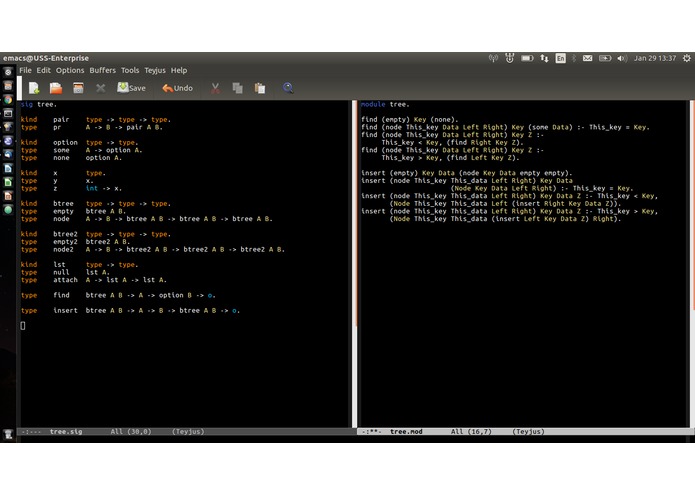Click the Chrome icon in the launcher
695x494 pixels.
8,99
